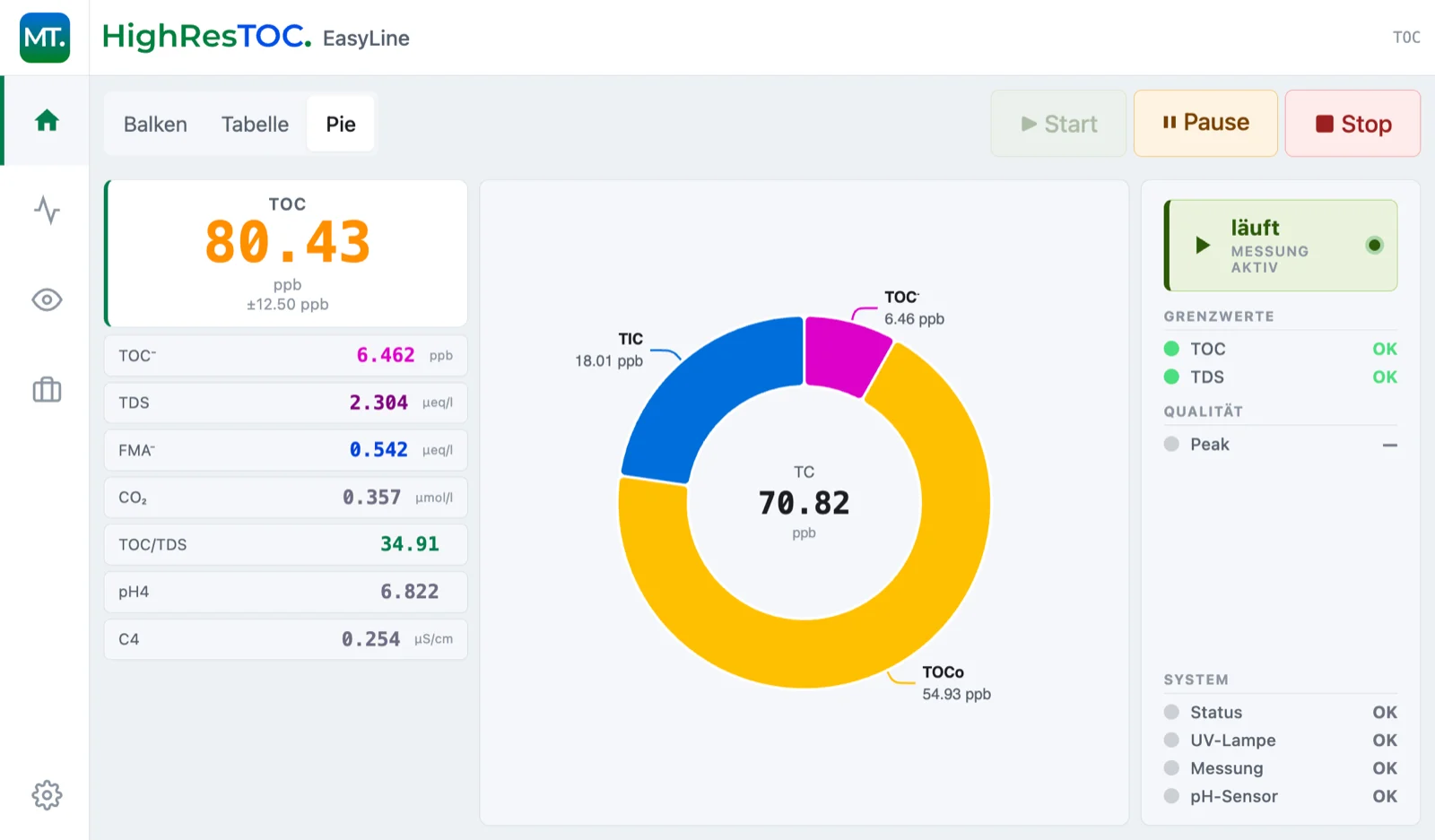Stop the measurement

(1352, 124)
